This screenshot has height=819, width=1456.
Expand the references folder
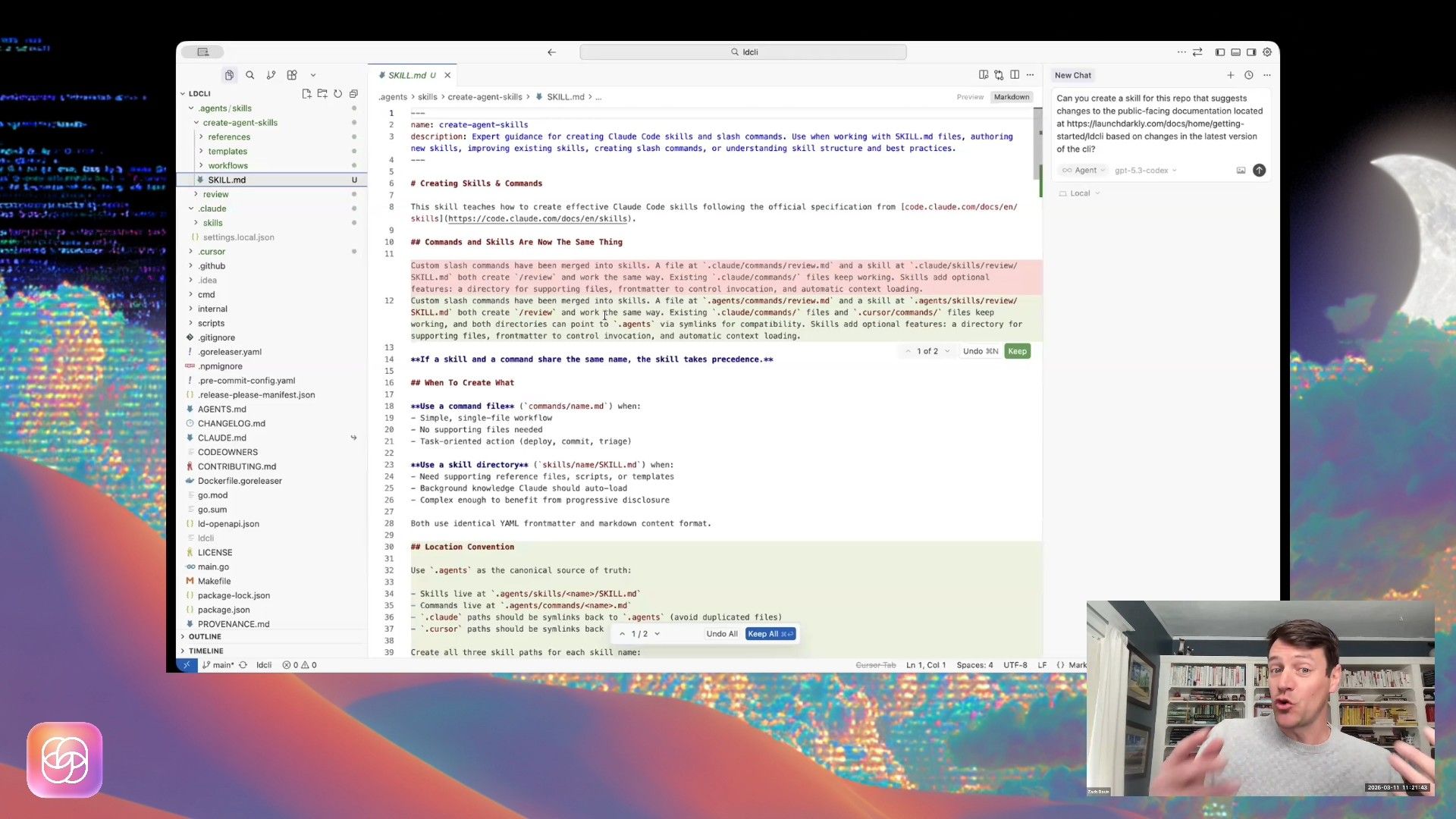tap(229, 137)
